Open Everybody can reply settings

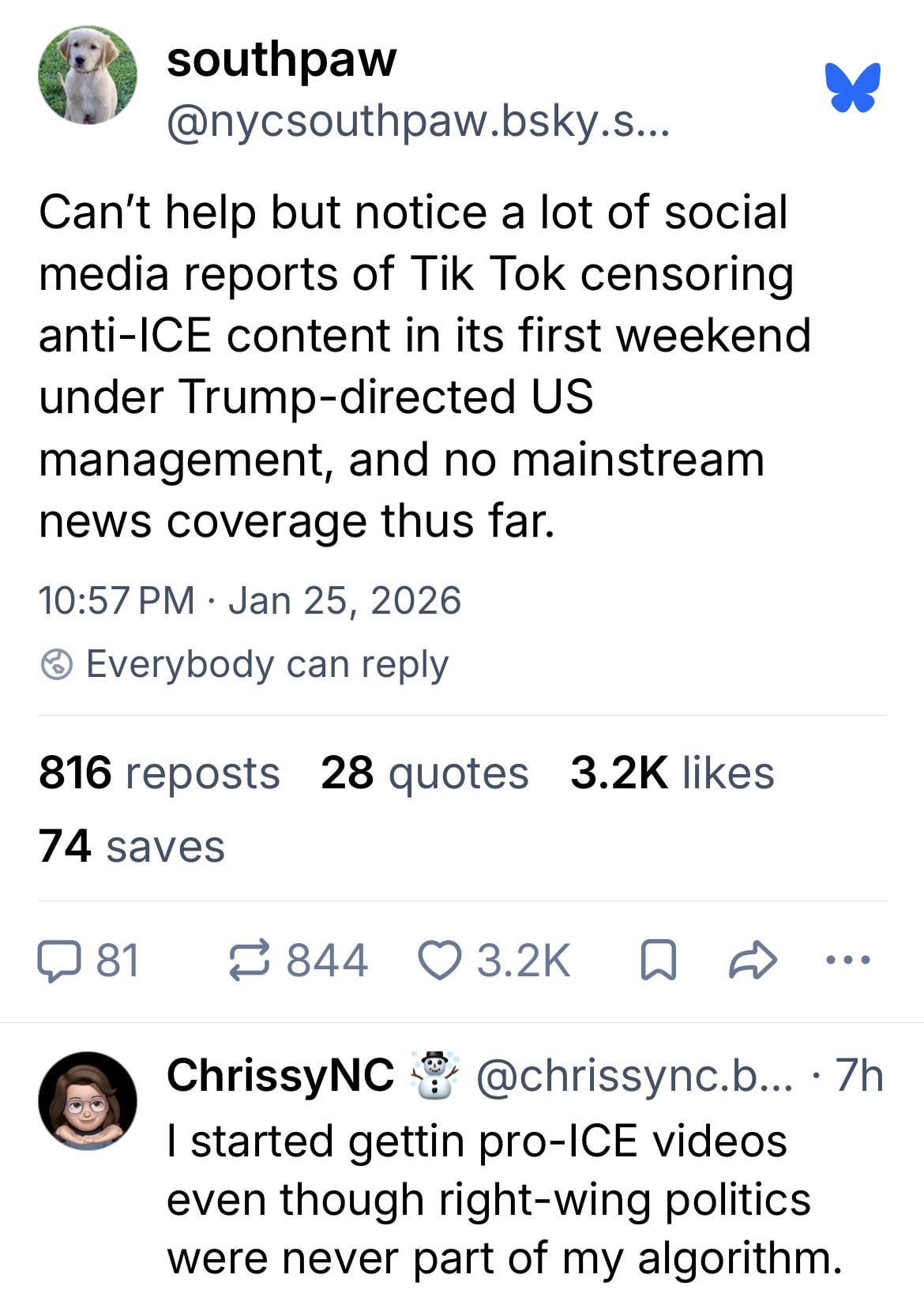coord(267,664)
